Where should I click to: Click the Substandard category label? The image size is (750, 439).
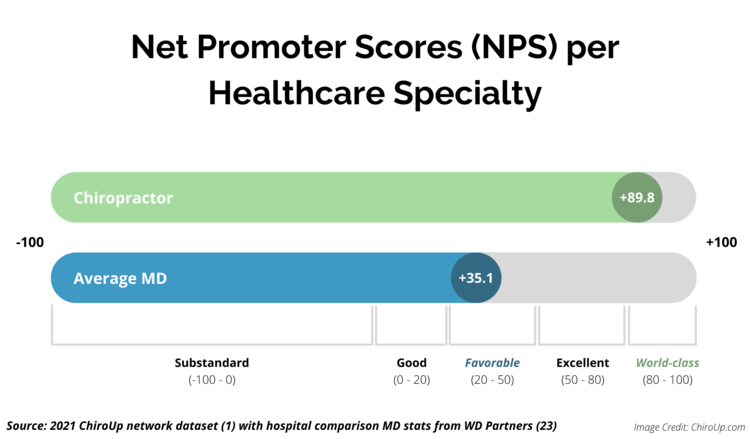pos(212,363)
